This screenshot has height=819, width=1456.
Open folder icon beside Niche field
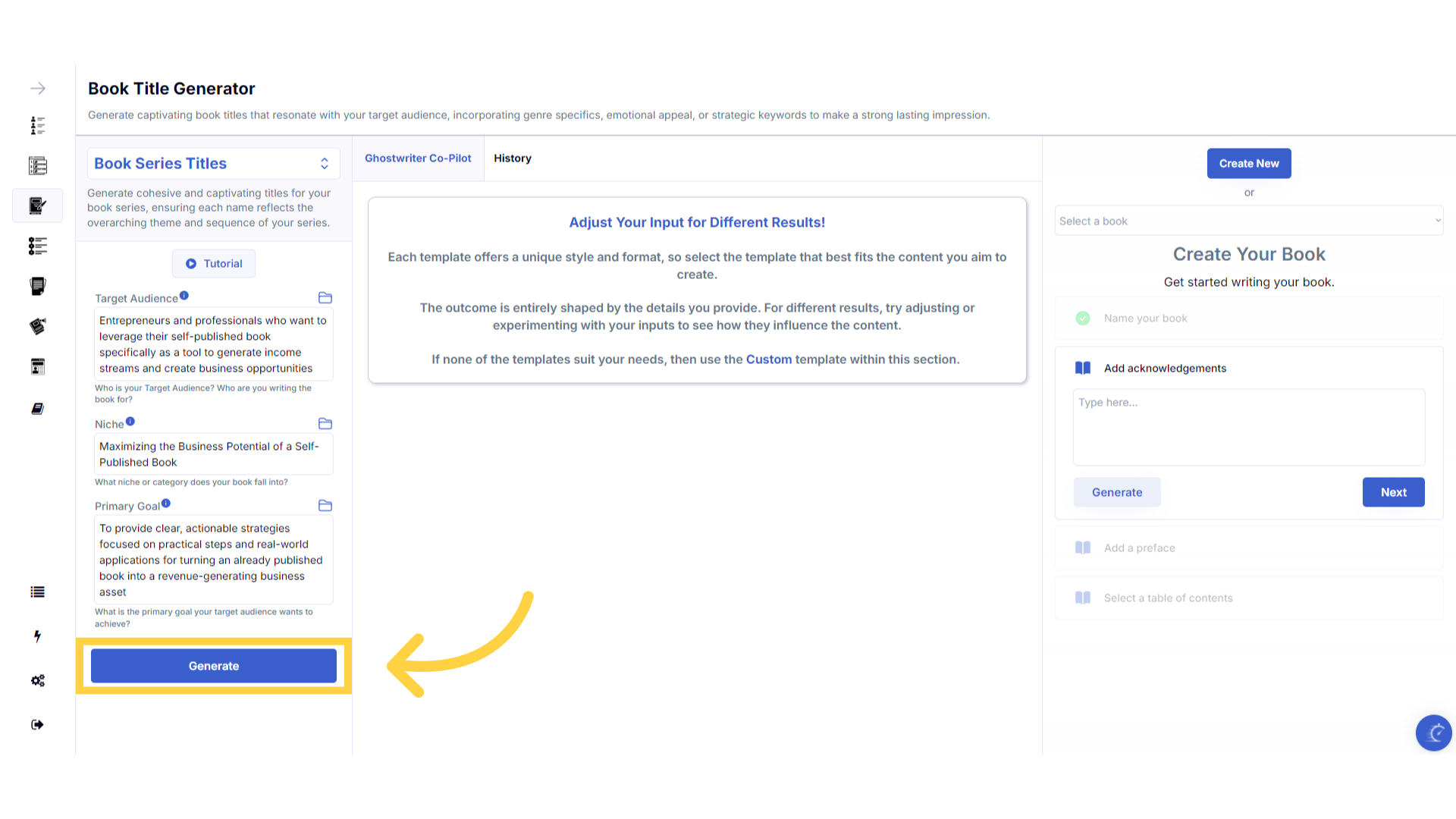pos(325,424)
